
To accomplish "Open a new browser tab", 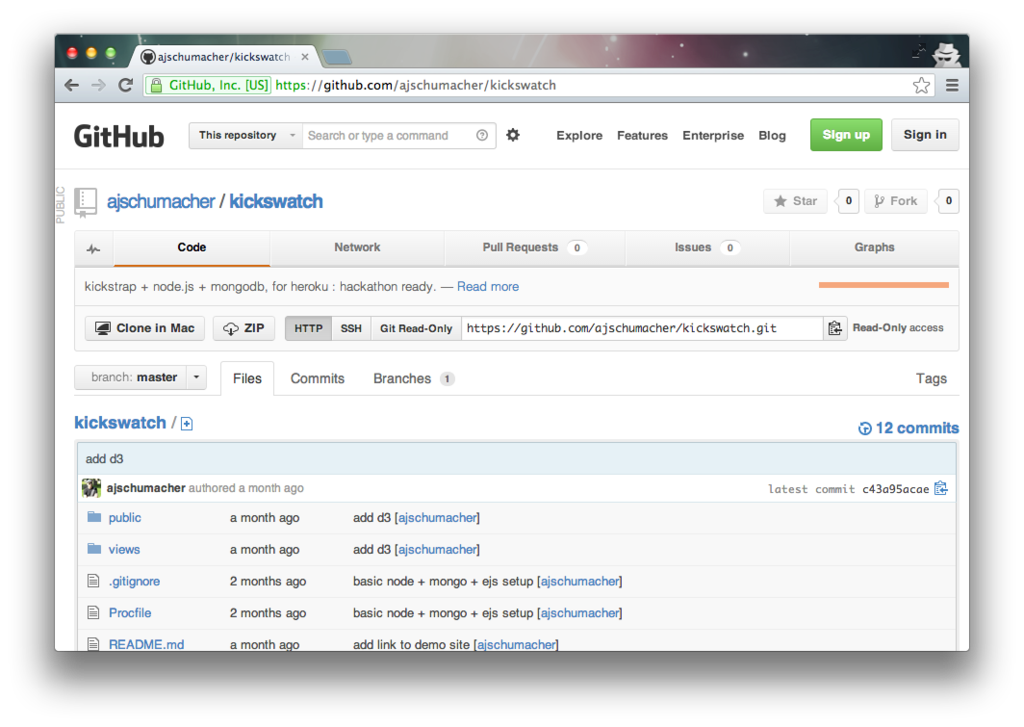I will [337, 57].
